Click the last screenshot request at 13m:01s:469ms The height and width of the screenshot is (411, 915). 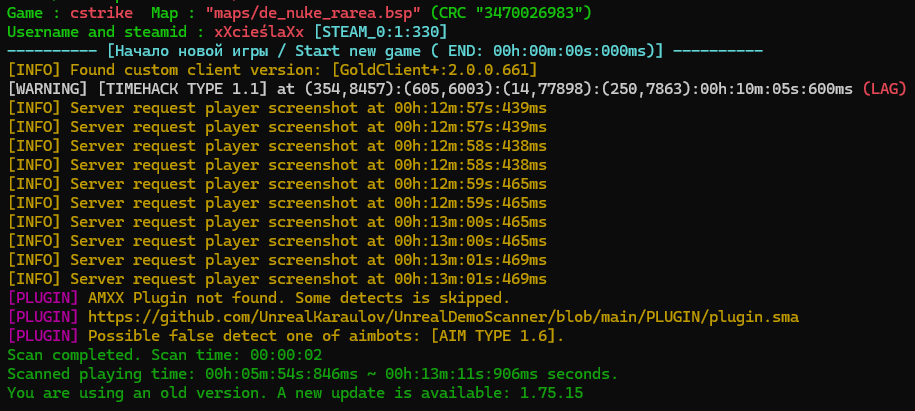point(277,279)
